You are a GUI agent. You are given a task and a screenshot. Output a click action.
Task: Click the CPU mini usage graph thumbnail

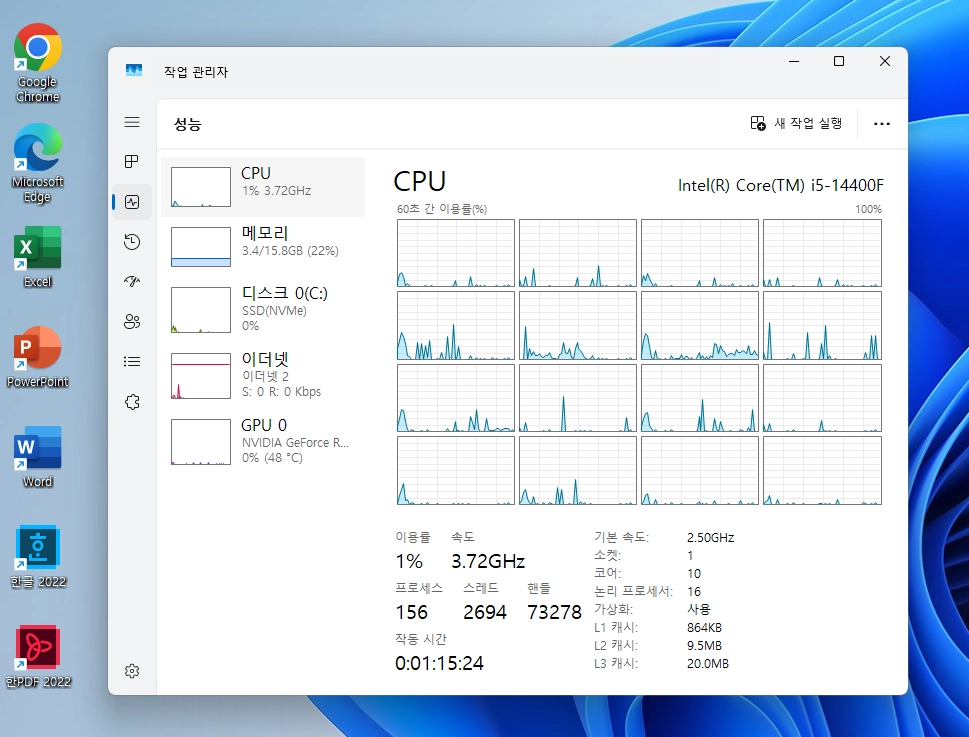201,187
